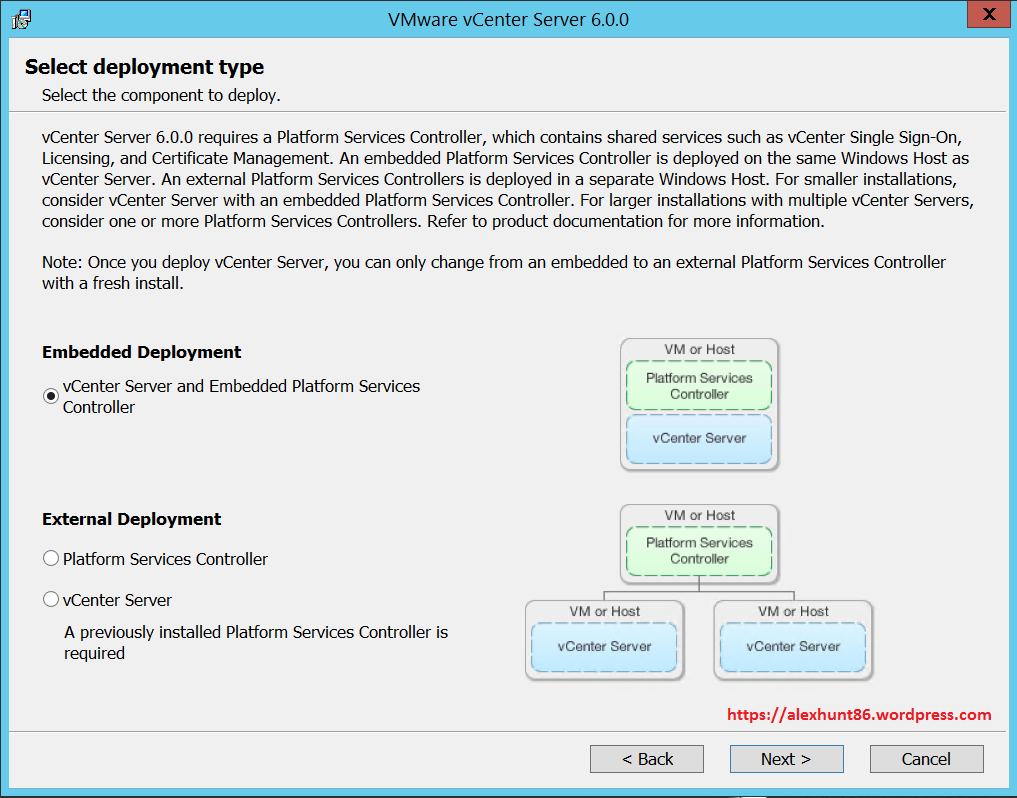Choose the external vCenter Server radio option
This screenshot has height=798, width=1017.
click(51, 599)
